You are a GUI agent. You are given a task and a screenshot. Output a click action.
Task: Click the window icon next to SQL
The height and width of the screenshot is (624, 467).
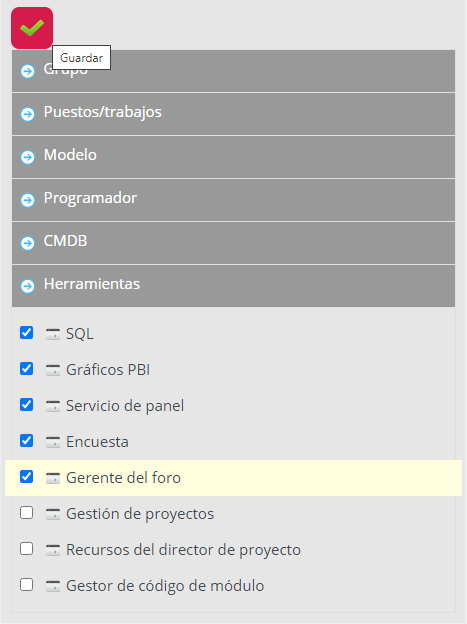coord(53,333)
